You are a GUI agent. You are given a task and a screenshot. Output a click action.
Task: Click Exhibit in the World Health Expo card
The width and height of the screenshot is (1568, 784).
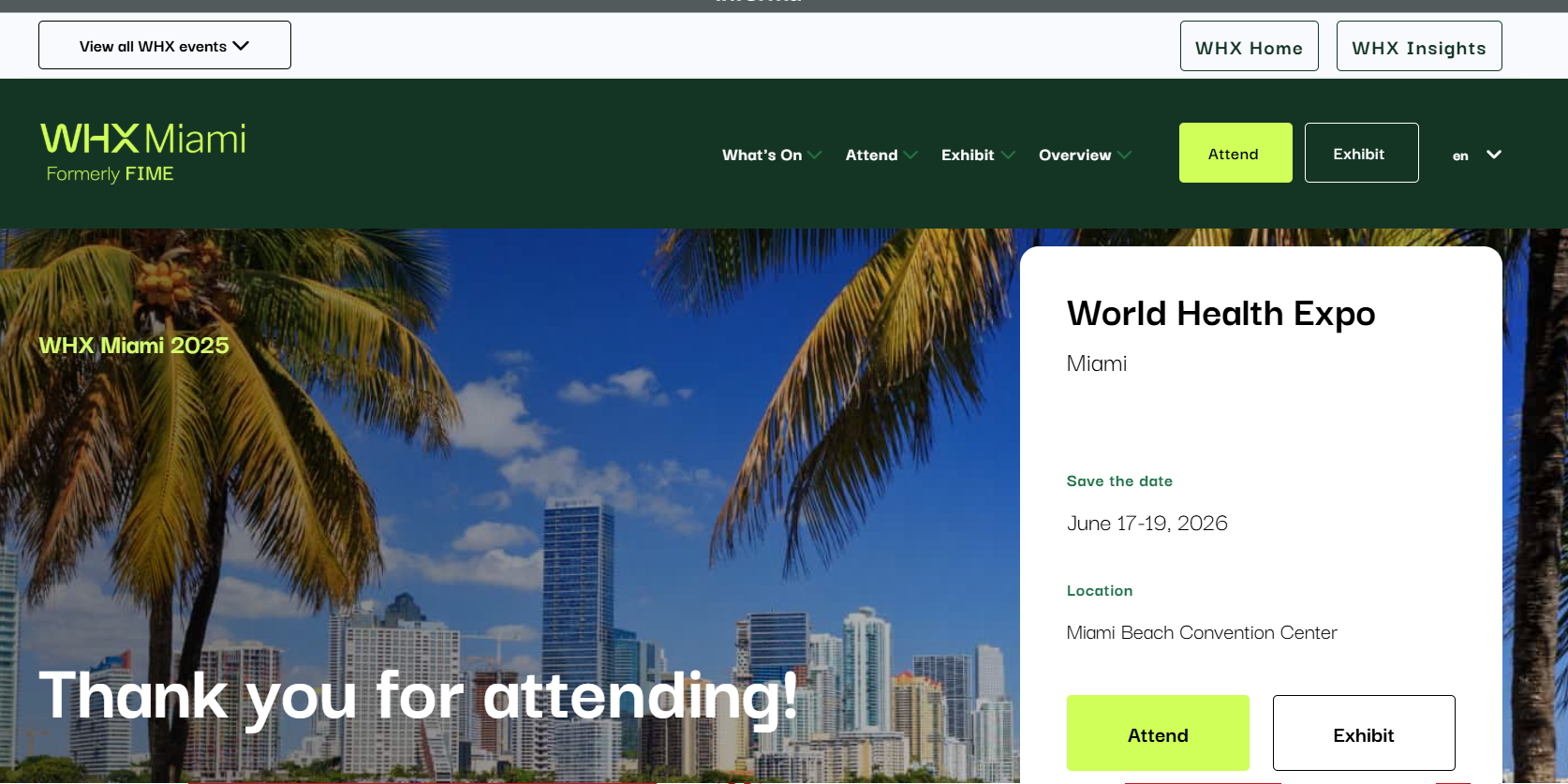pyautogui.click(x=1363, y=733)
